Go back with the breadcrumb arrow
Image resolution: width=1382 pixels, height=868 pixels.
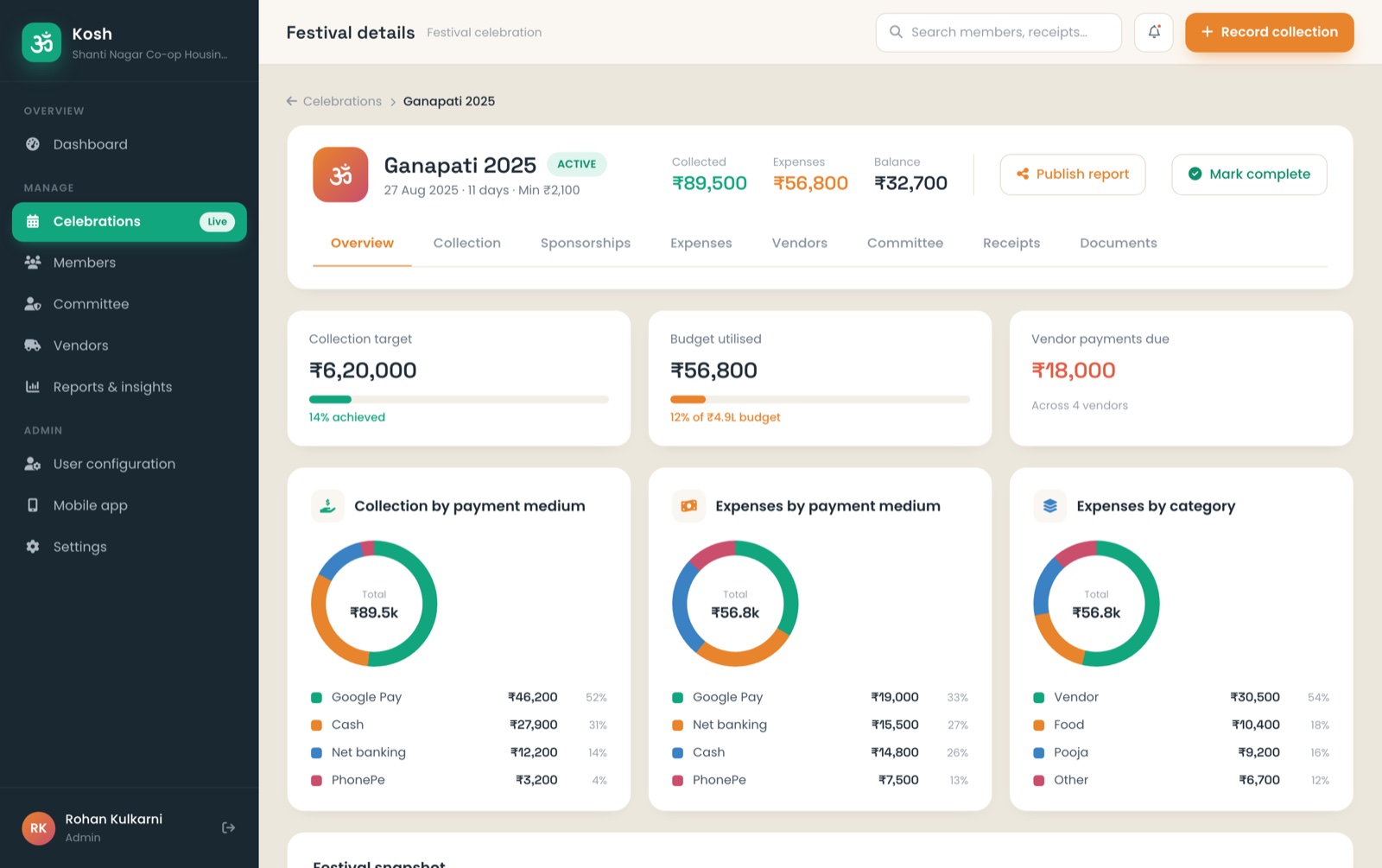click(x=292, y=101)
